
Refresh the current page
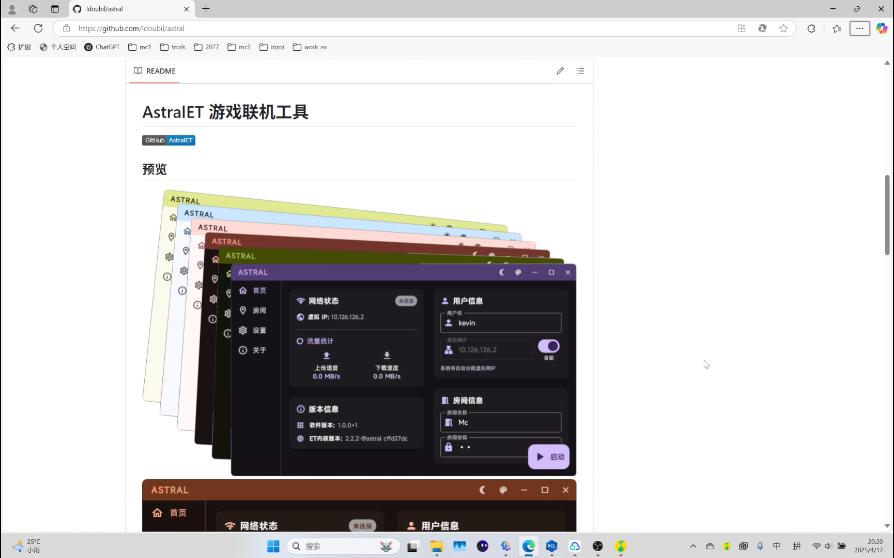click(x=38, y=28)
